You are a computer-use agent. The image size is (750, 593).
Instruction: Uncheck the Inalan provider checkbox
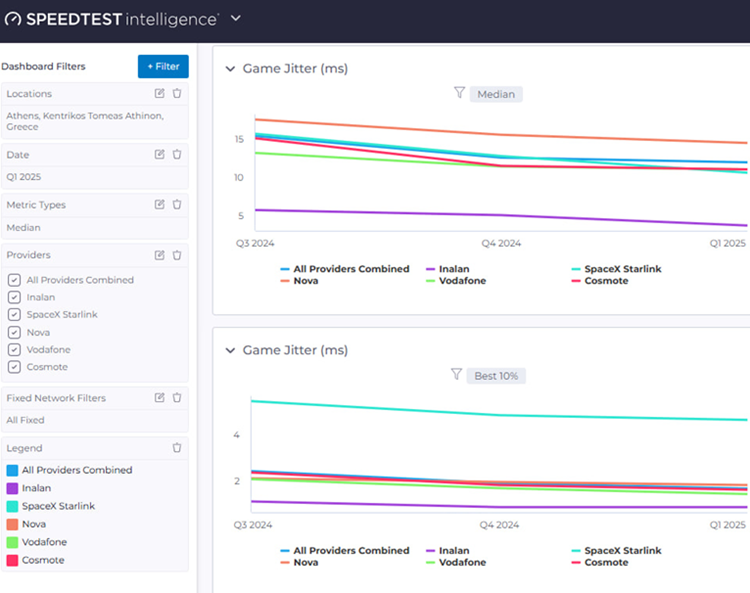14,297
